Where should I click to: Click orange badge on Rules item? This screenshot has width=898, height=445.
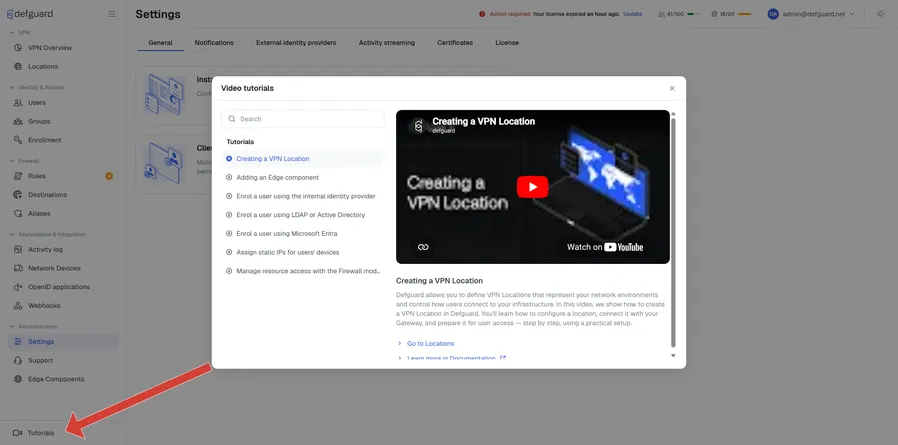pos(109,176)
